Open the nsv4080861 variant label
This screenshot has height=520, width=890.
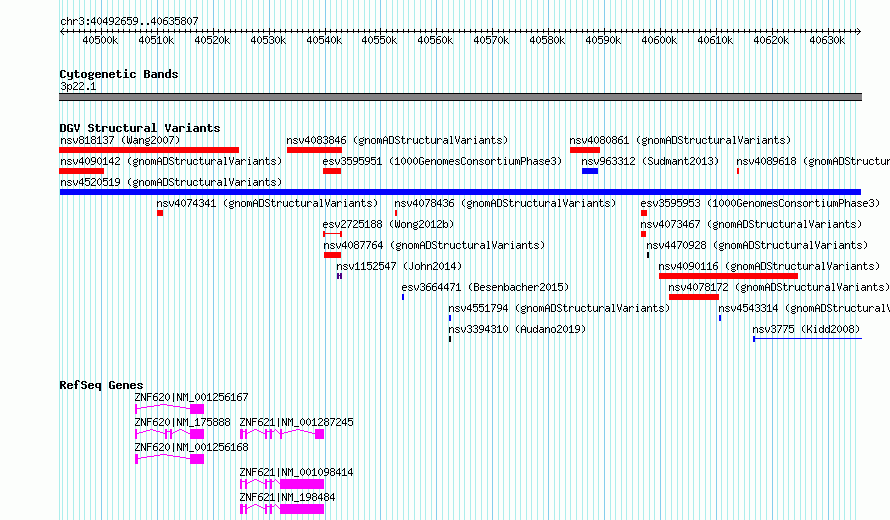[680, 140]
